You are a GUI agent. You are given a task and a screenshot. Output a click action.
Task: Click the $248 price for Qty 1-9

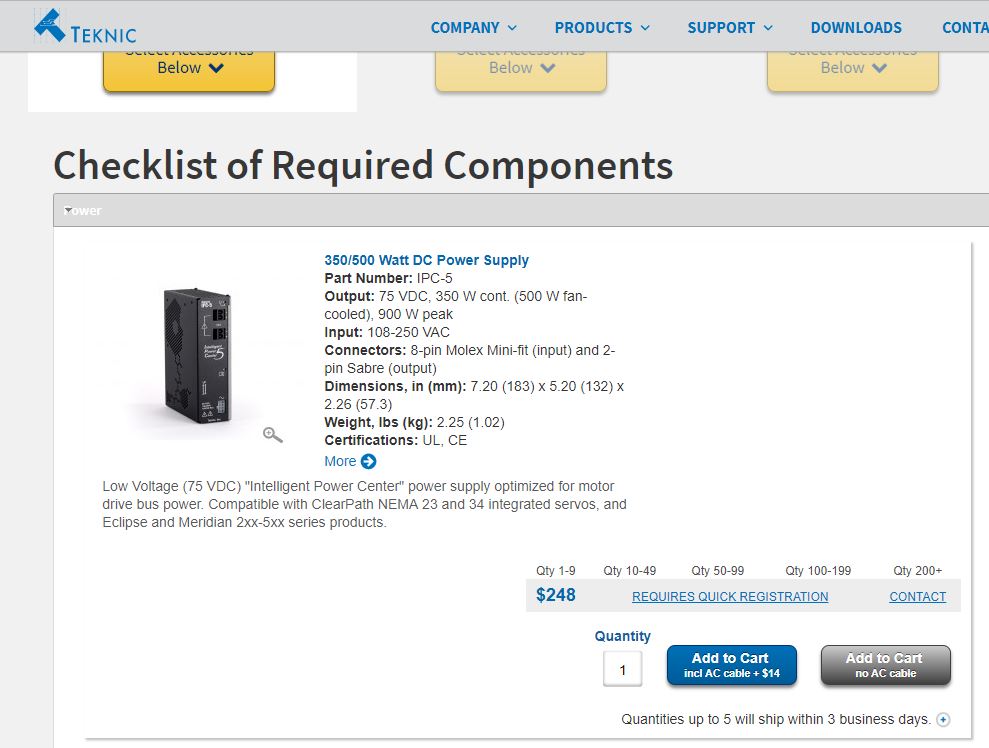pyautogui.click(x=555, y=596)
